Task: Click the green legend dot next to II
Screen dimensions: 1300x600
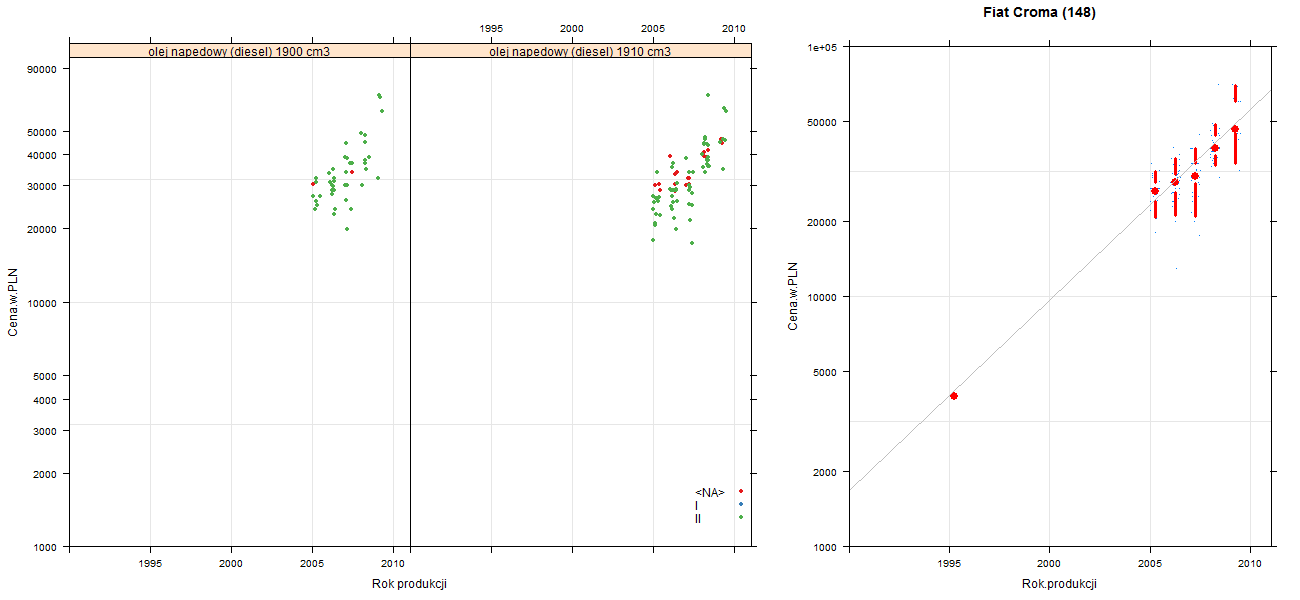Action: pyautogui.click(x=741, y=517)
